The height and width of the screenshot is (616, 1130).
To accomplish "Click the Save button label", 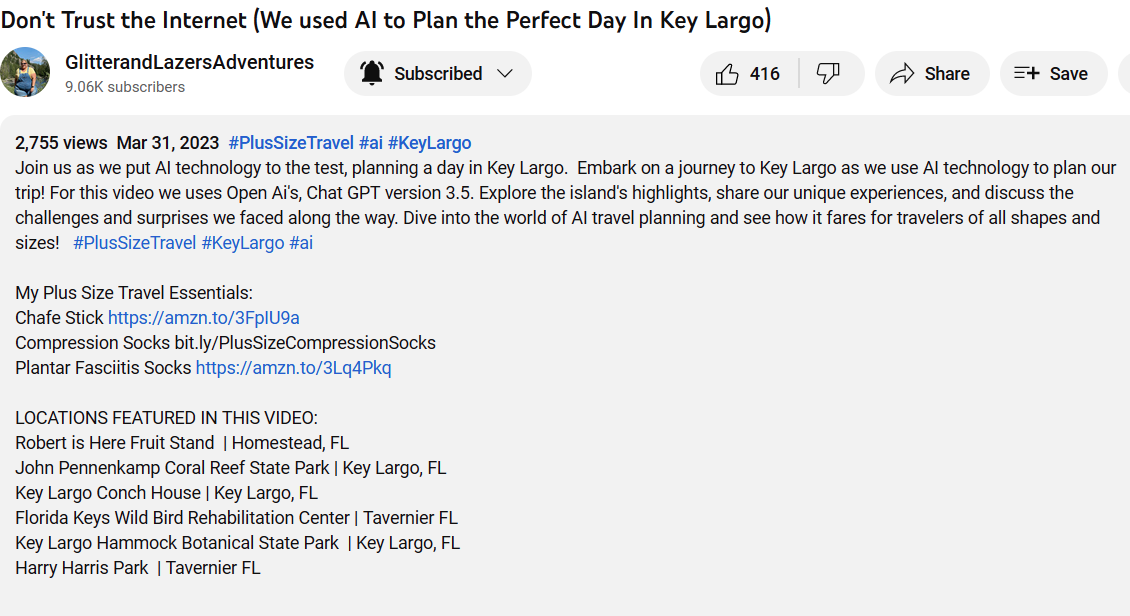I will [1069, 73].
